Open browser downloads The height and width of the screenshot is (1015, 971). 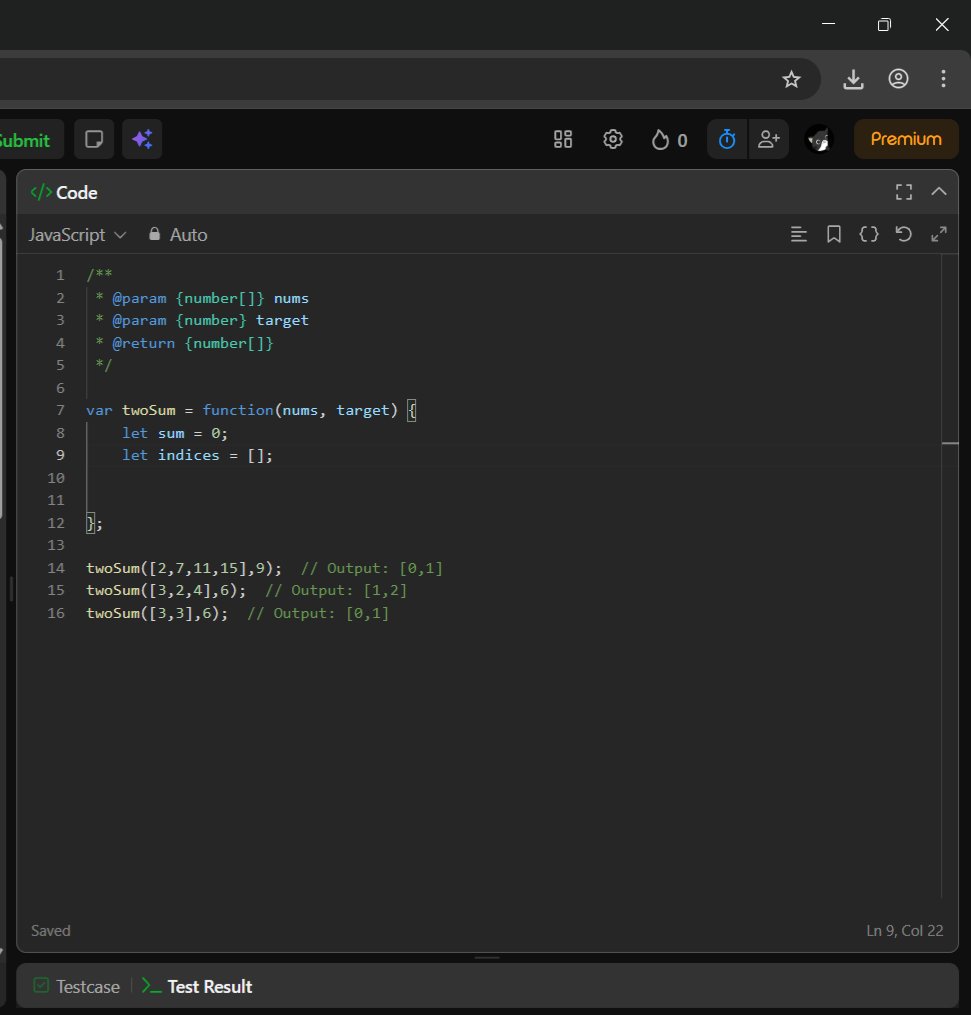(853, 79)
